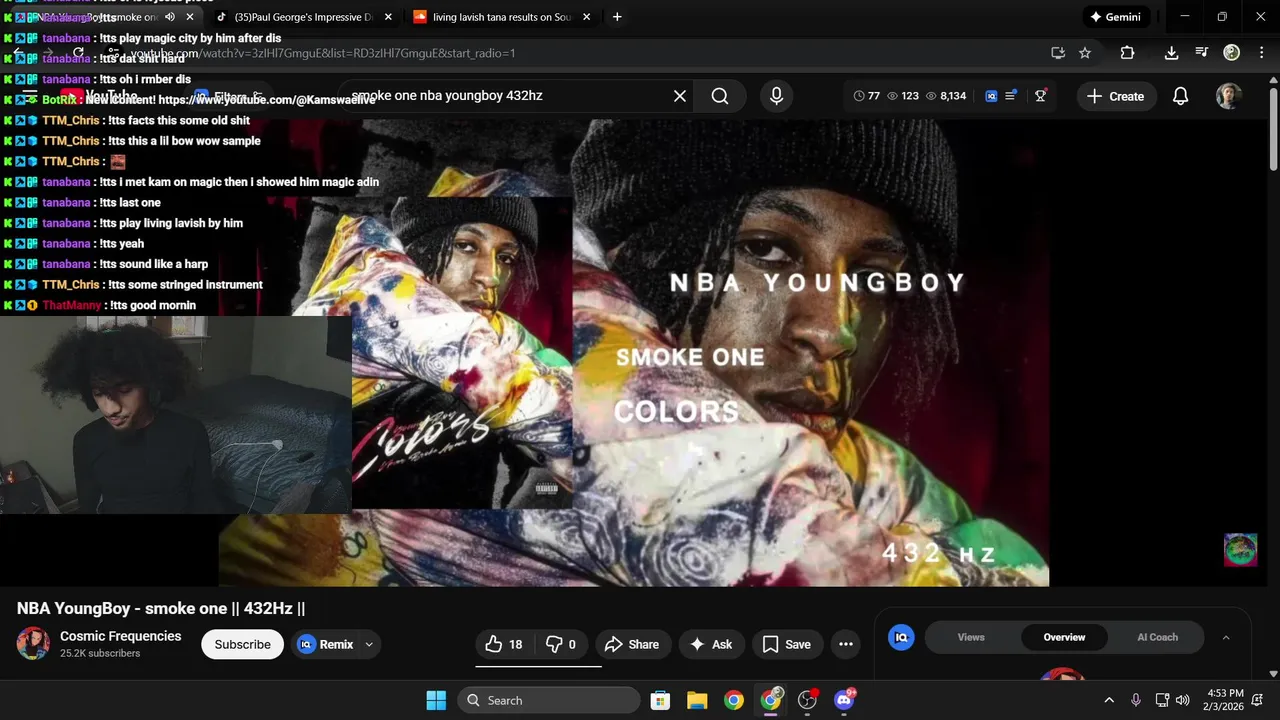Viewport: 1280px width, 720px height.
Task: Open Discord from the taskbar
Action: [844, 700]
